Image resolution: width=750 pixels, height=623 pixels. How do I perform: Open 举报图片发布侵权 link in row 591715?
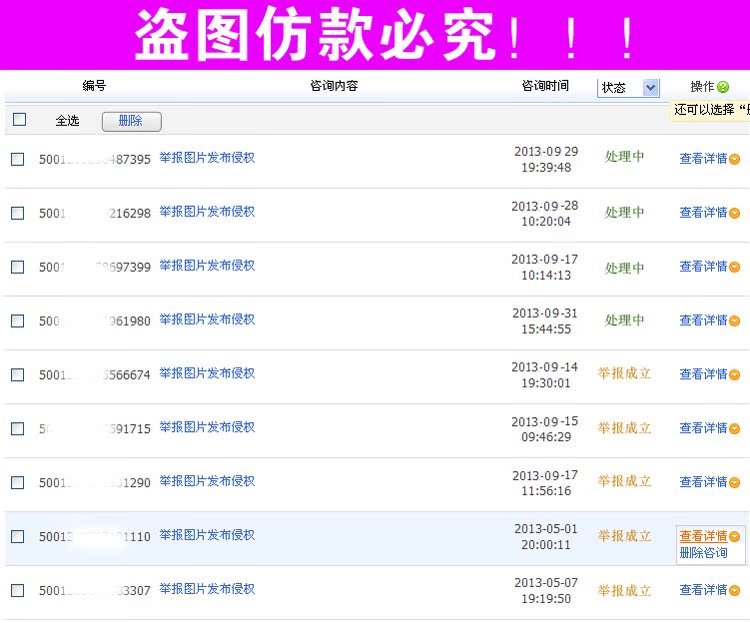click(x=207, y=427)
